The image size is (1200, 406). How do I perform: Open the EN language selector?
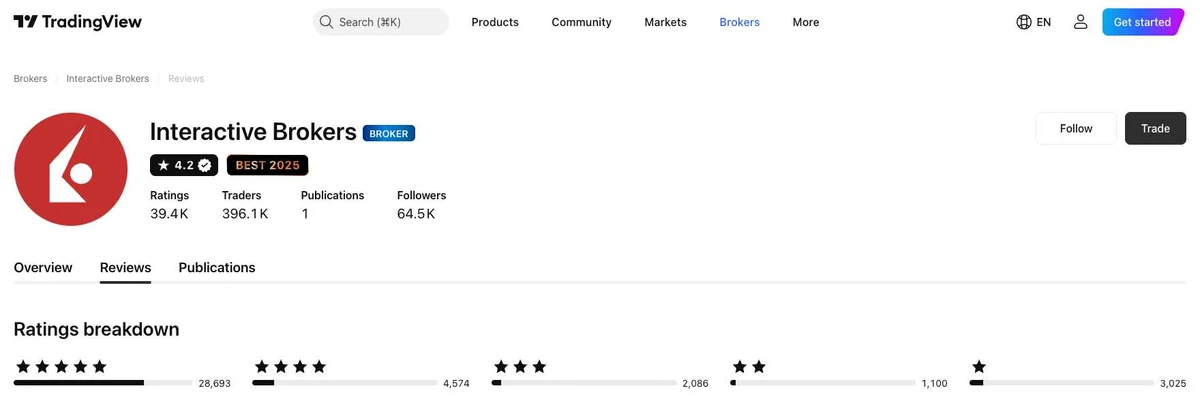[1034, 22]
